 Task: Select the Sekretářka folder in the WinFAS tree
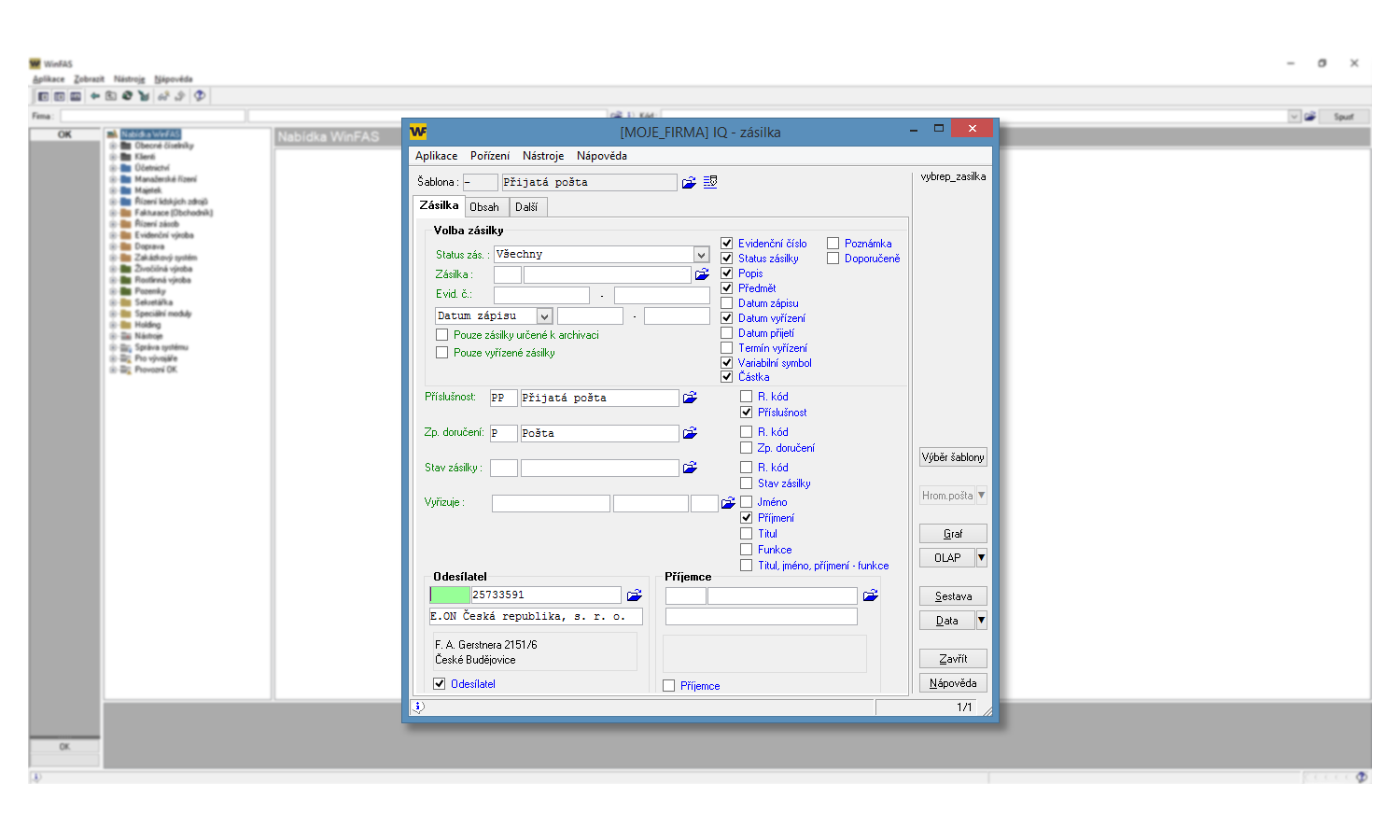[x=153, y=302]
